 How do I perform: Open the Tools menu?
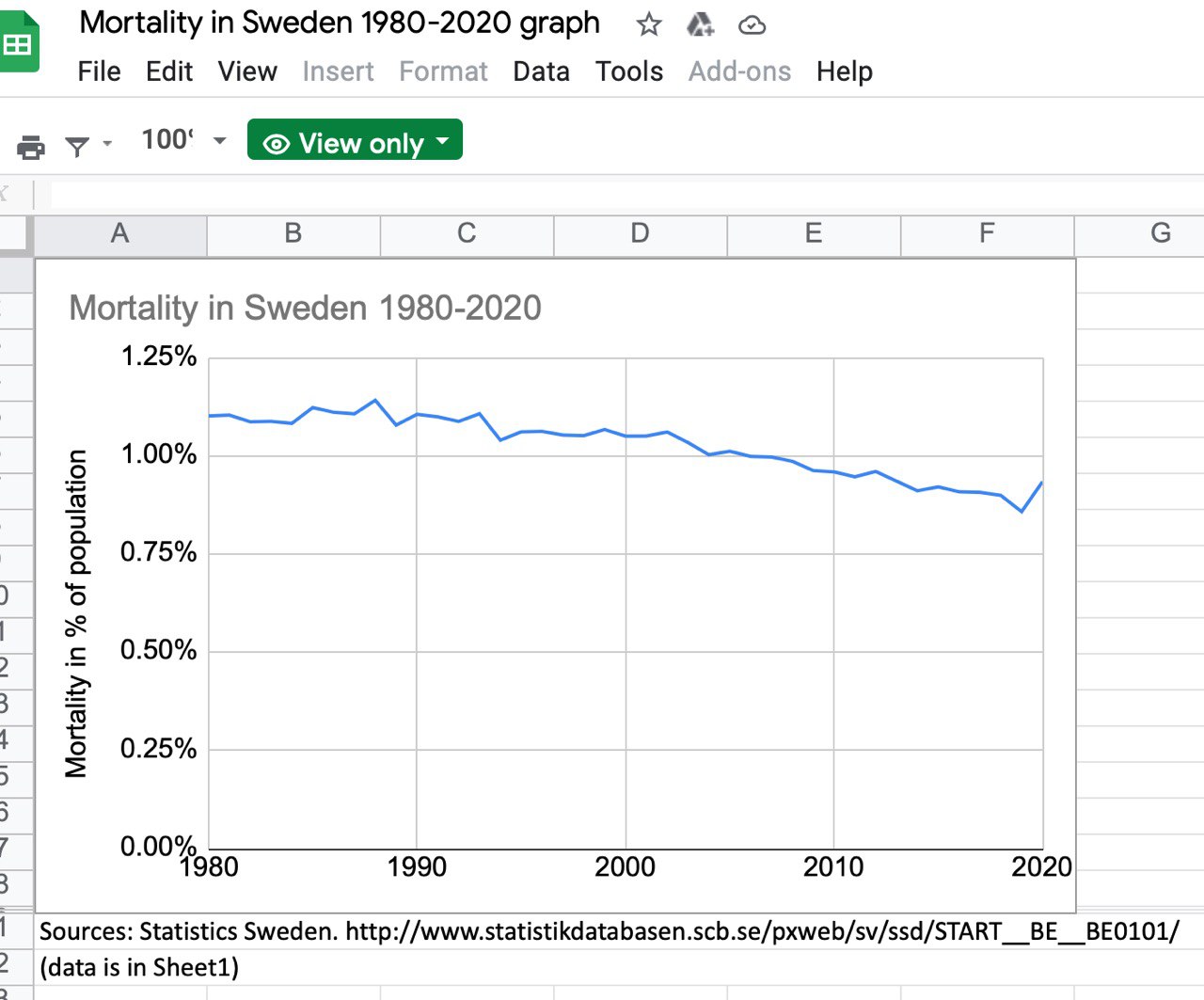click(629, 71)
